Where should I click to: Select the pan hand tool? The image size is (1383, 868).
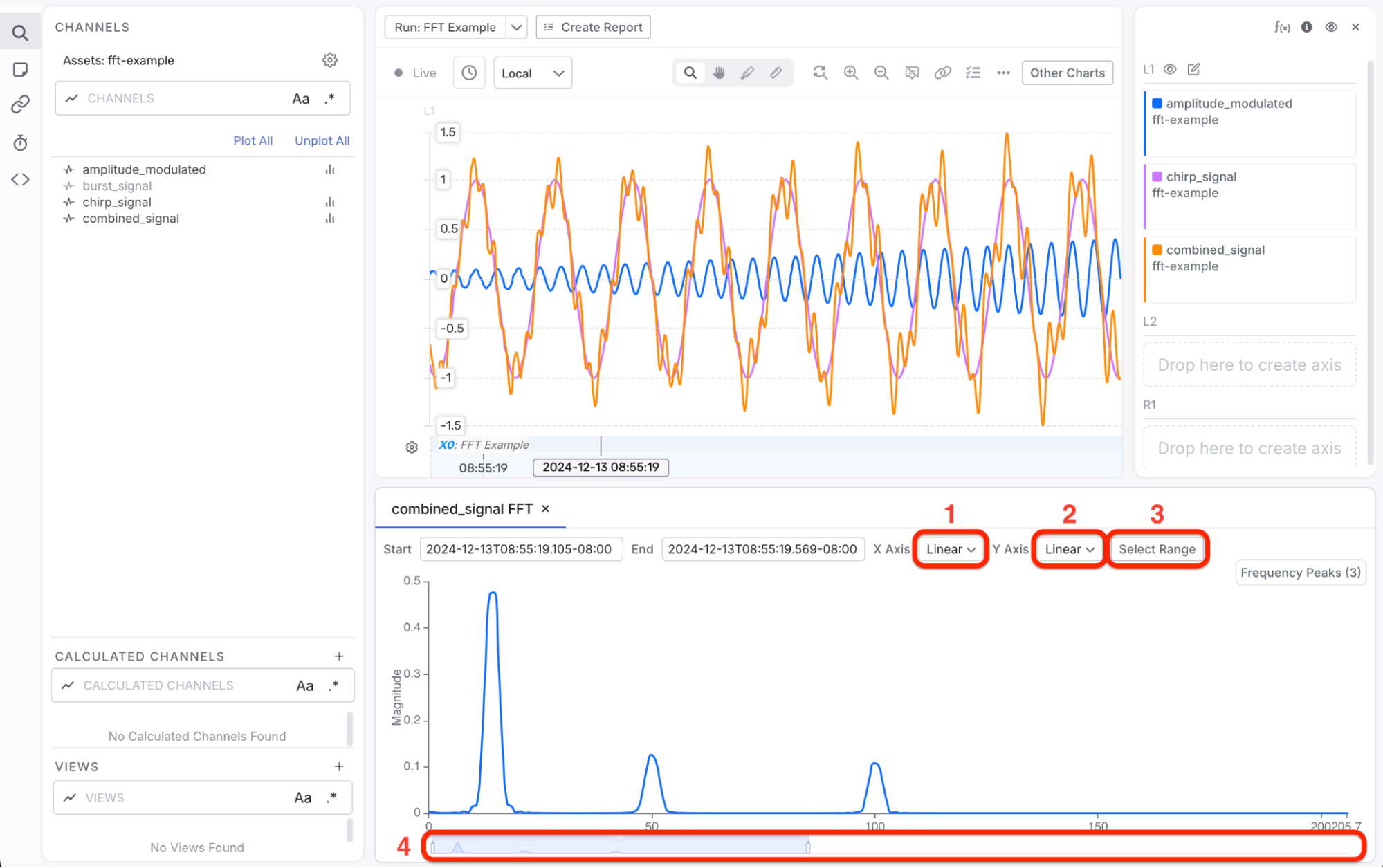[719, 73]
